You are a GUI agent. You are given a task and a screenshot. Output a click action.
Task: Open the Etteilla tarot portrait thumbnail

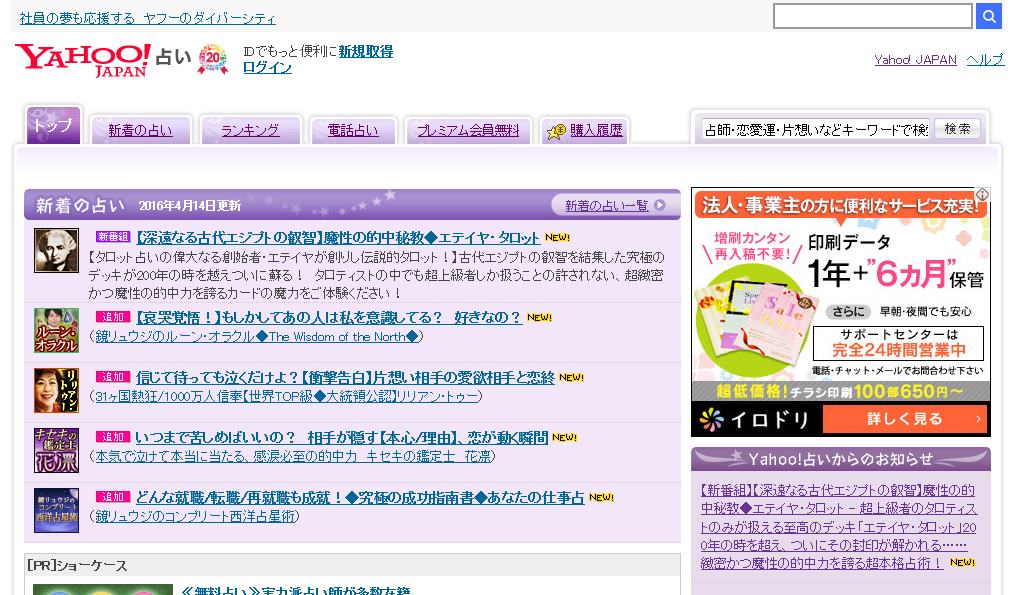[56, 251]
